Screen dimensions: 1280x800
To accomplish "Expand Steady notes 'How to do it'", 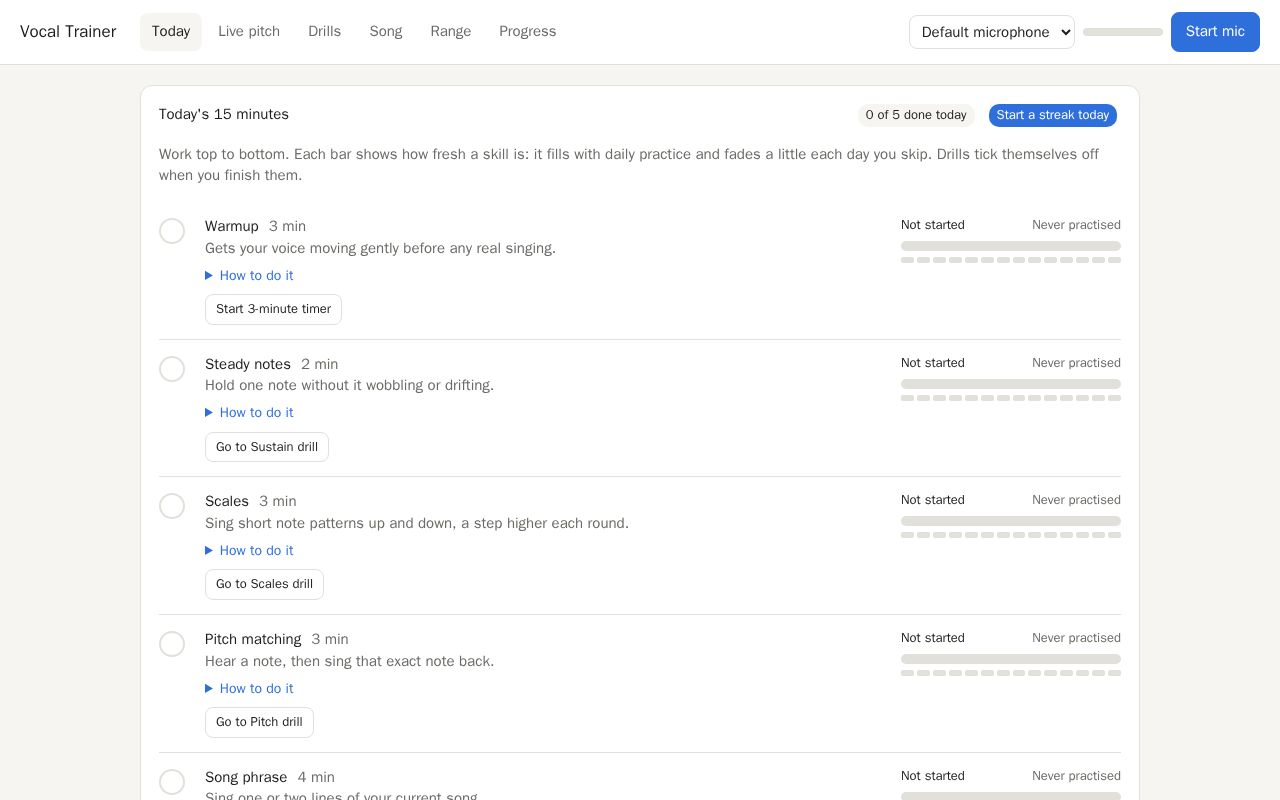I will 249,412.
